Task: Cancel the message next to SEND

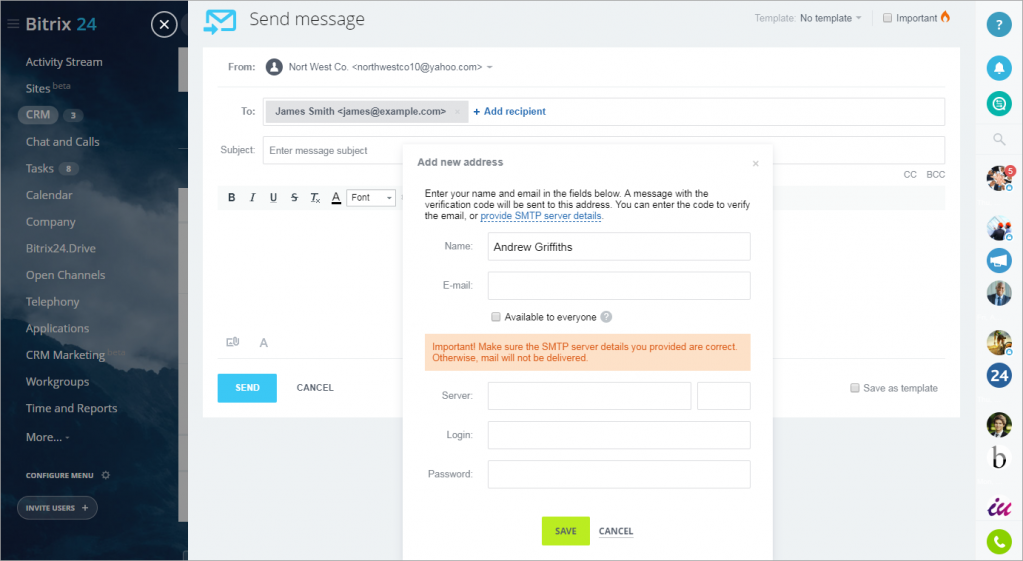Action: pyautogui.click(x=315, y=387)
